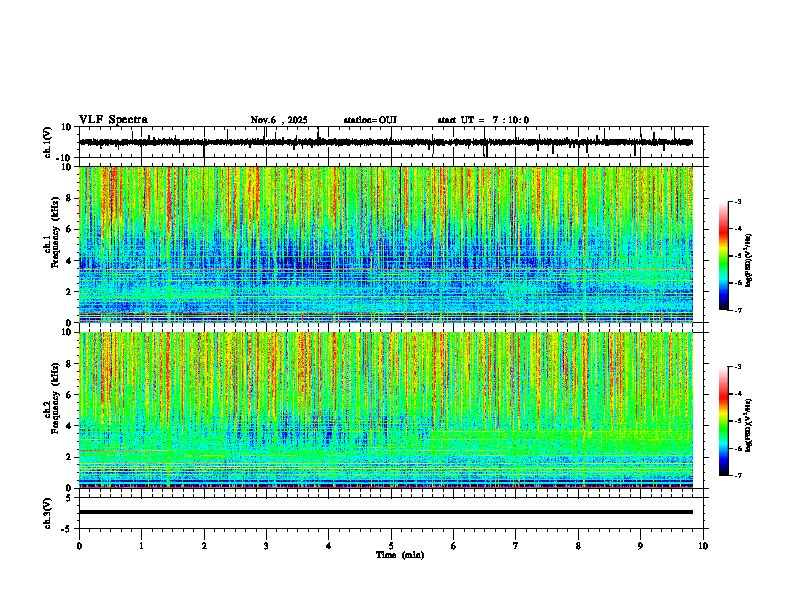Click the "Time (min)" axis label

click(400, 555)
